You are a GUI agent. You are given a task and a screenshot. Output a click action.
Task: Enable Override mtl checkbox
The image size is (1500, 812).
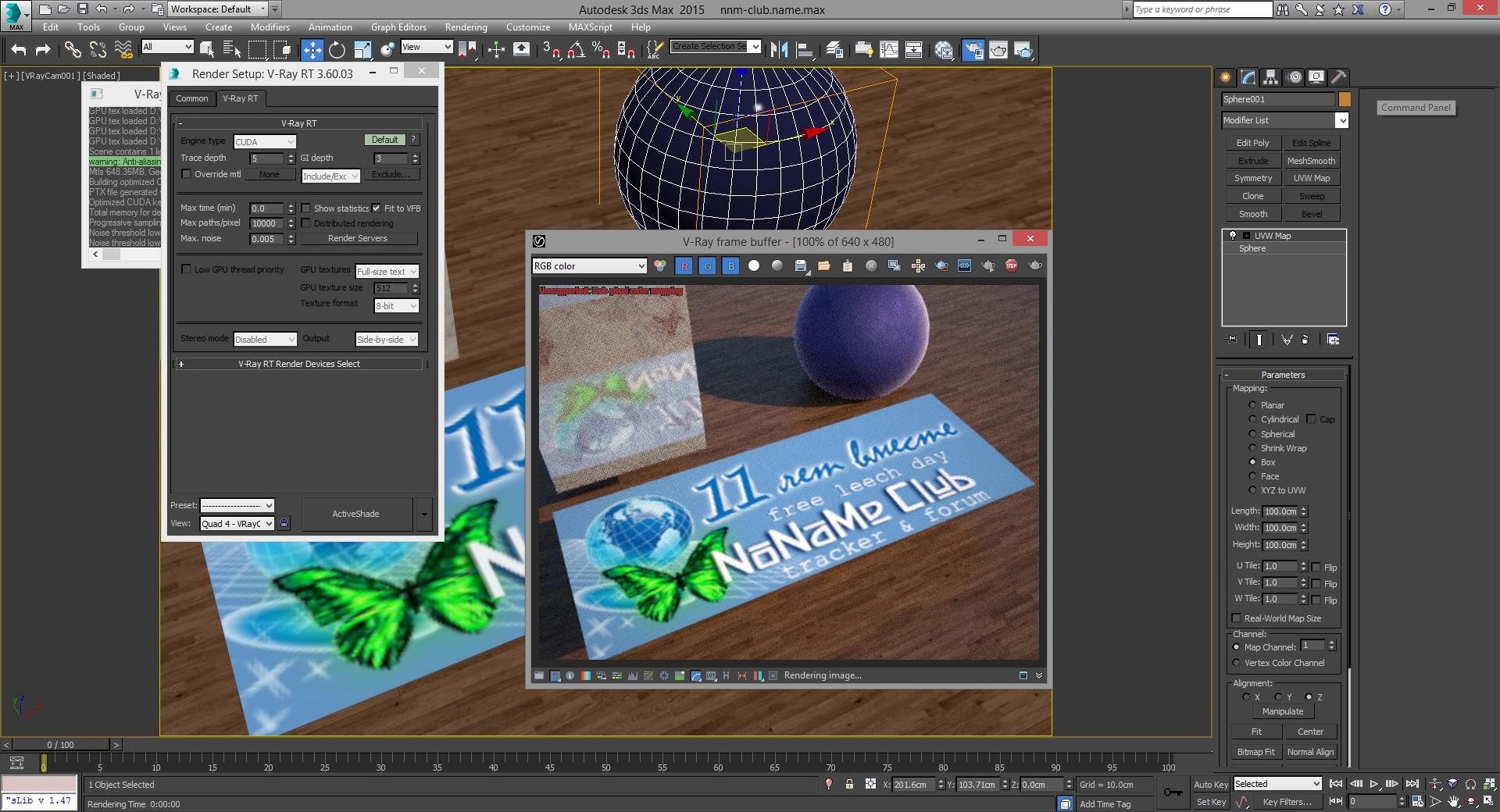(186, 174)
